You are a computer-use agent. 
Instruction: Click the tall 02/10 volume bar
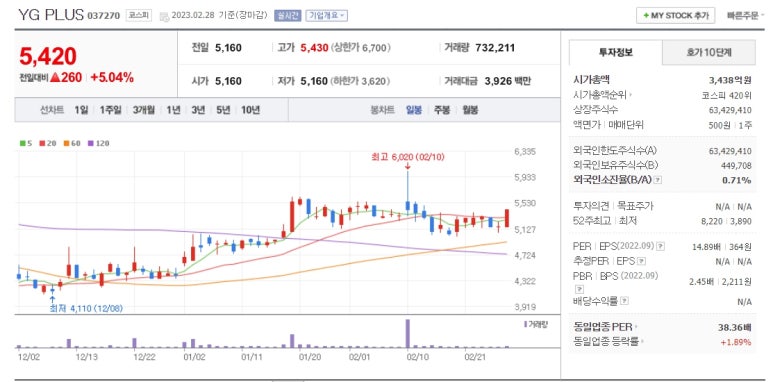click(x=408, y=334)
